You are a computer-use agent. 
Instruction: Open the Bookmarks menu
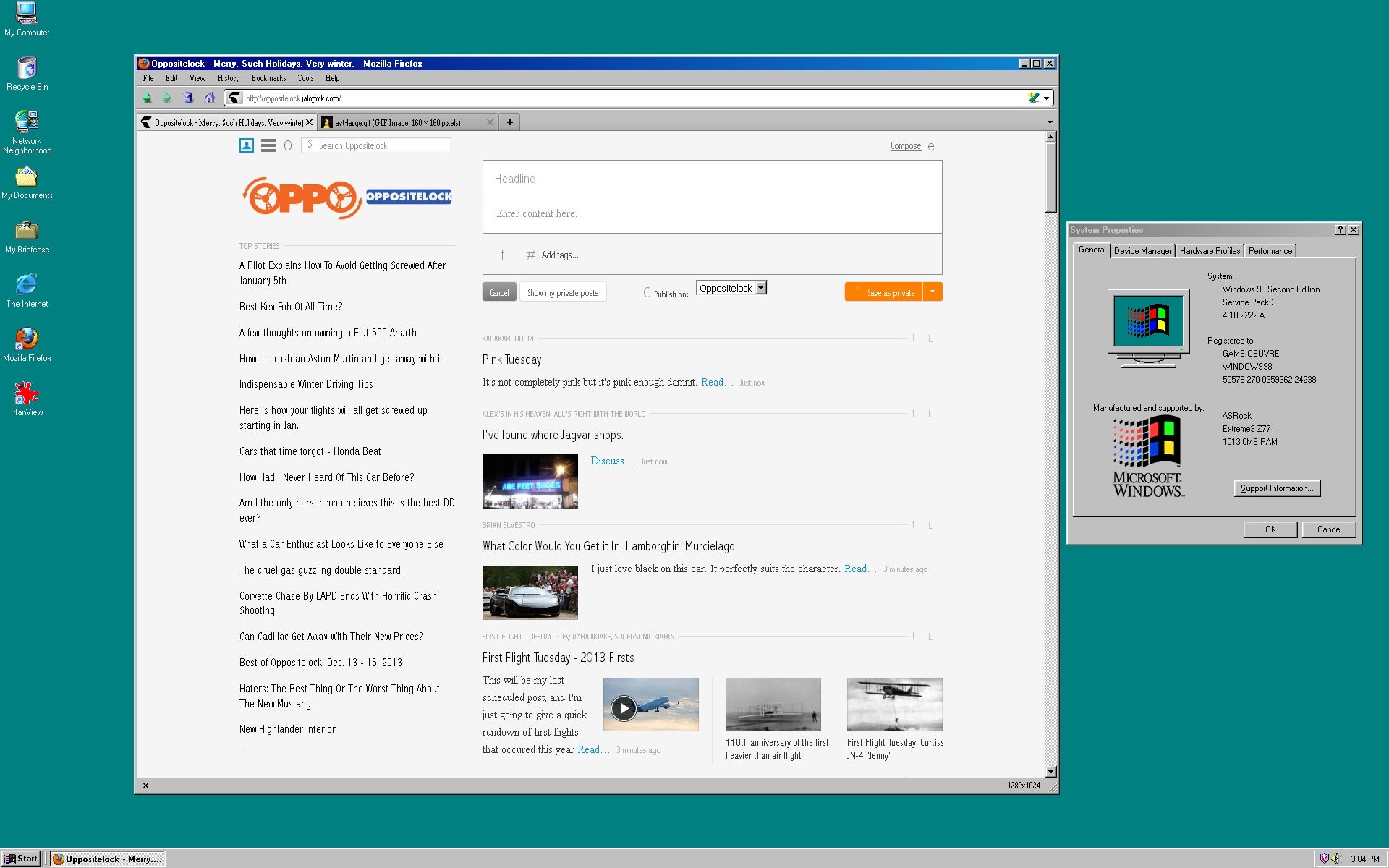click(x=268, y=78)
